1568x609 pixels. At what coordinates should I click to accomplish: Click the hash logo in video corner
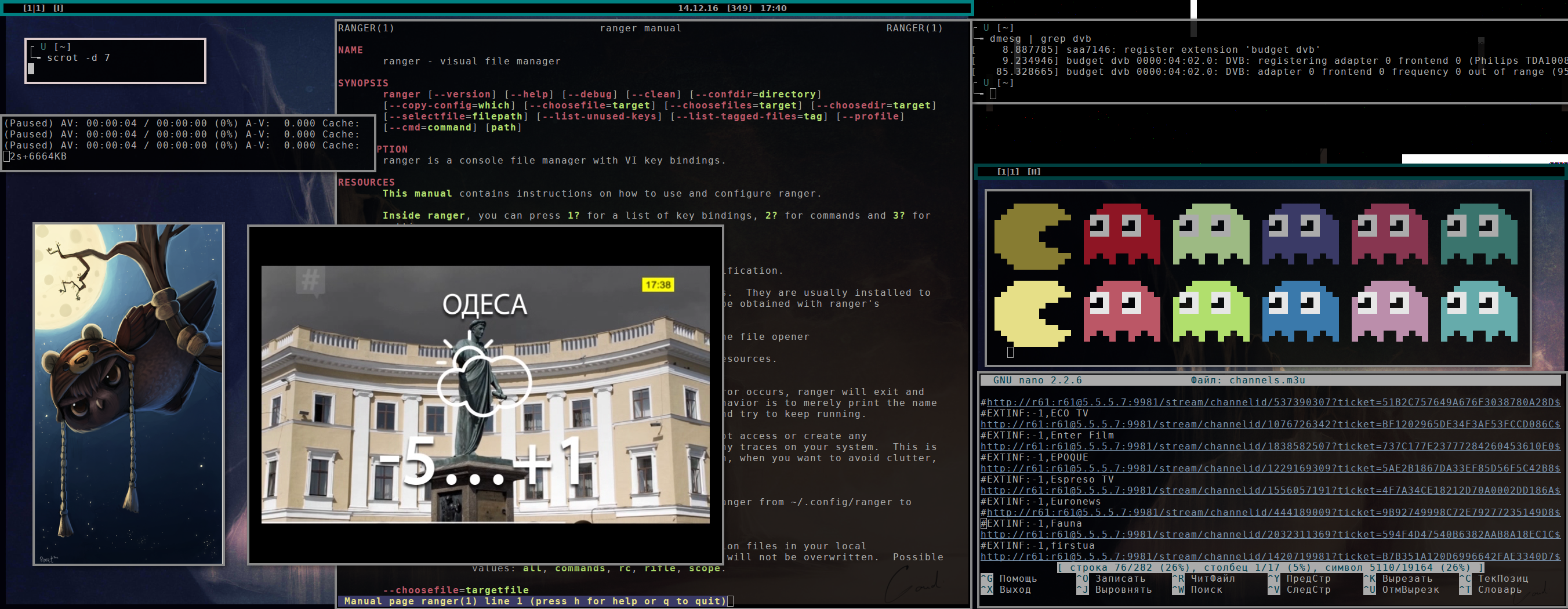click(310, 281)
